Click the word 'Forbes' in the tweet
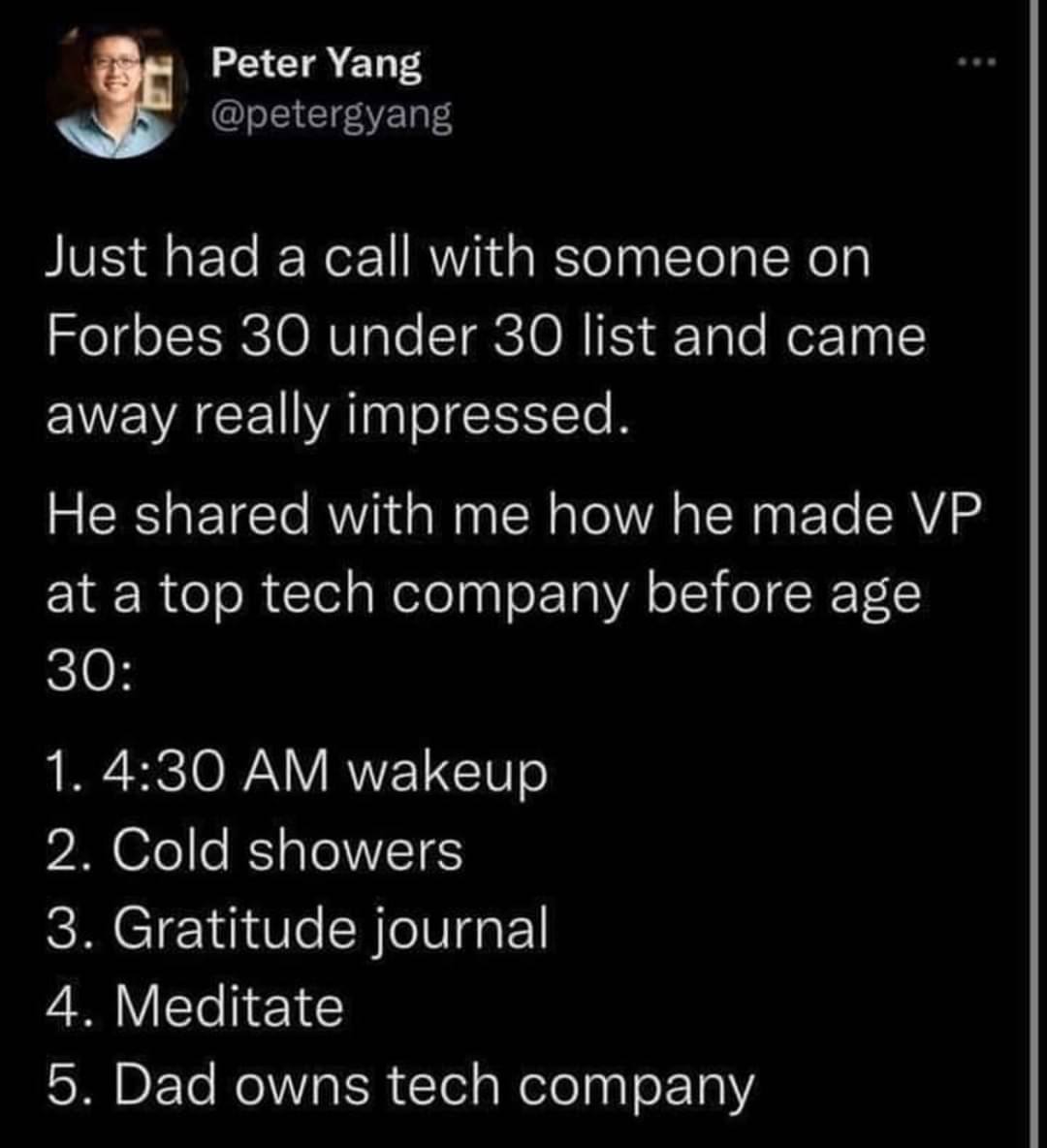 coord(135,337)
